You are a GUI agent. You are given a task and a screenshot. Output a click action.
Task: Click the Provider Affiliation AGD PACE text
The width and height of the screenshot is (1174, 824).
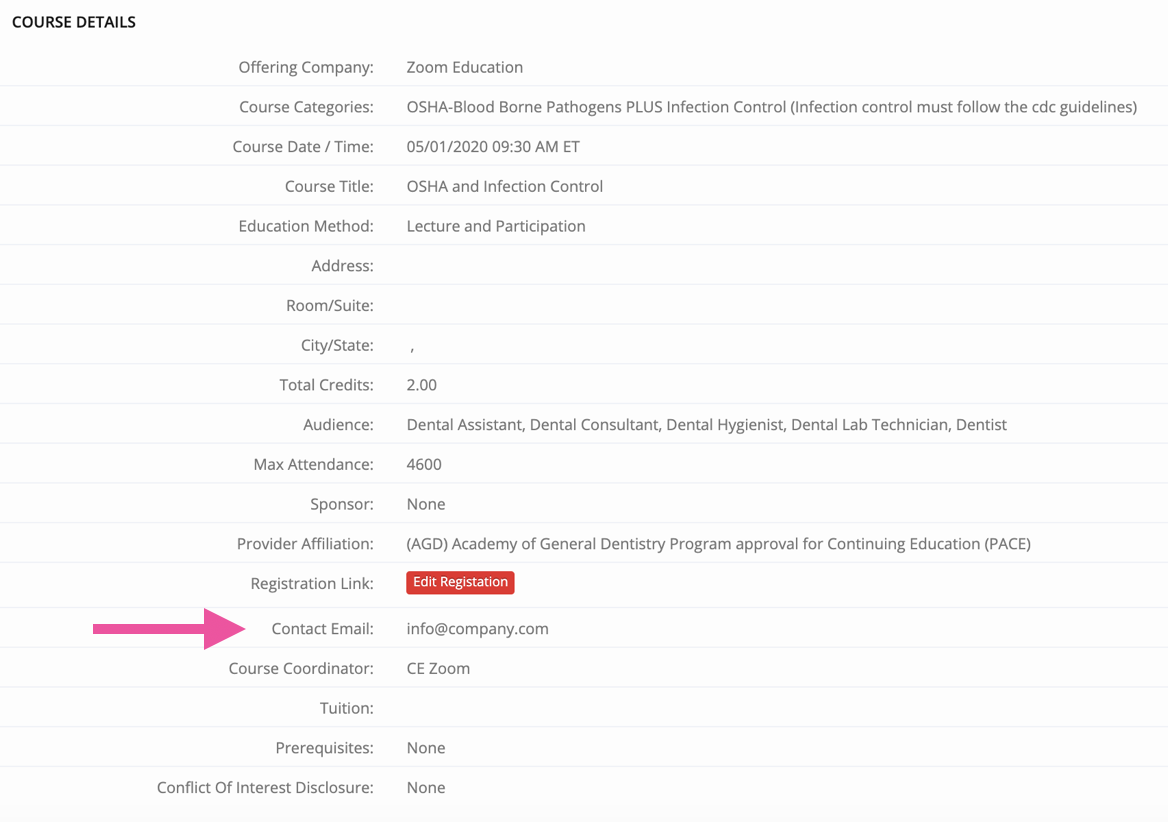click(x=719, y=543)
